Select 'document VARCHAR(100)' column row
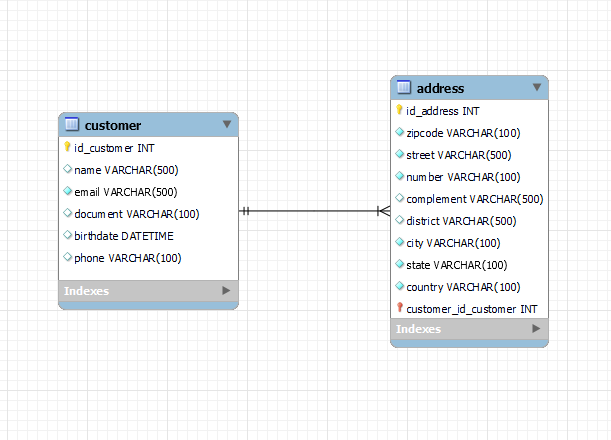 coord(148,214)
